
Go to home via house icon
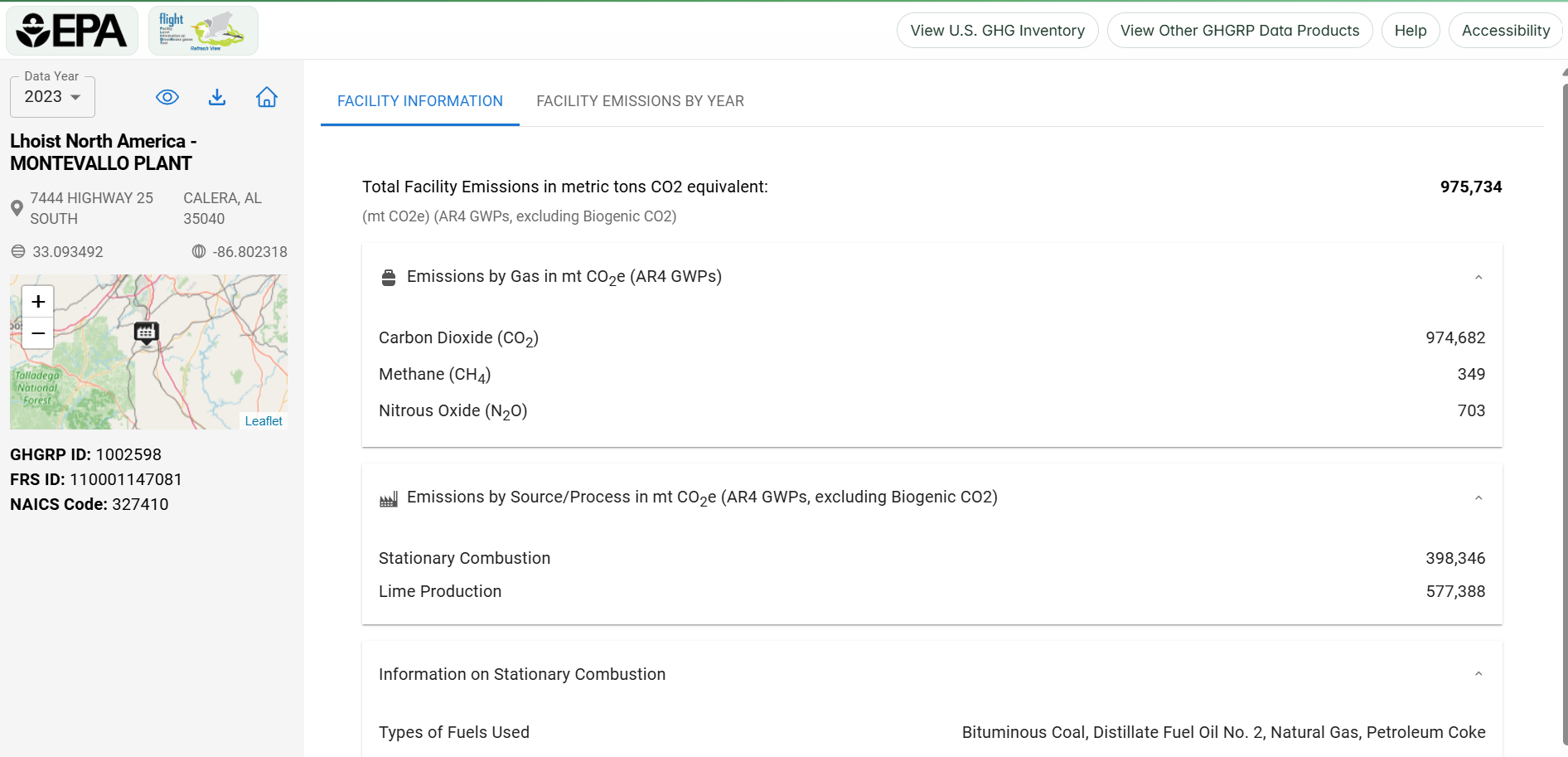267,97
